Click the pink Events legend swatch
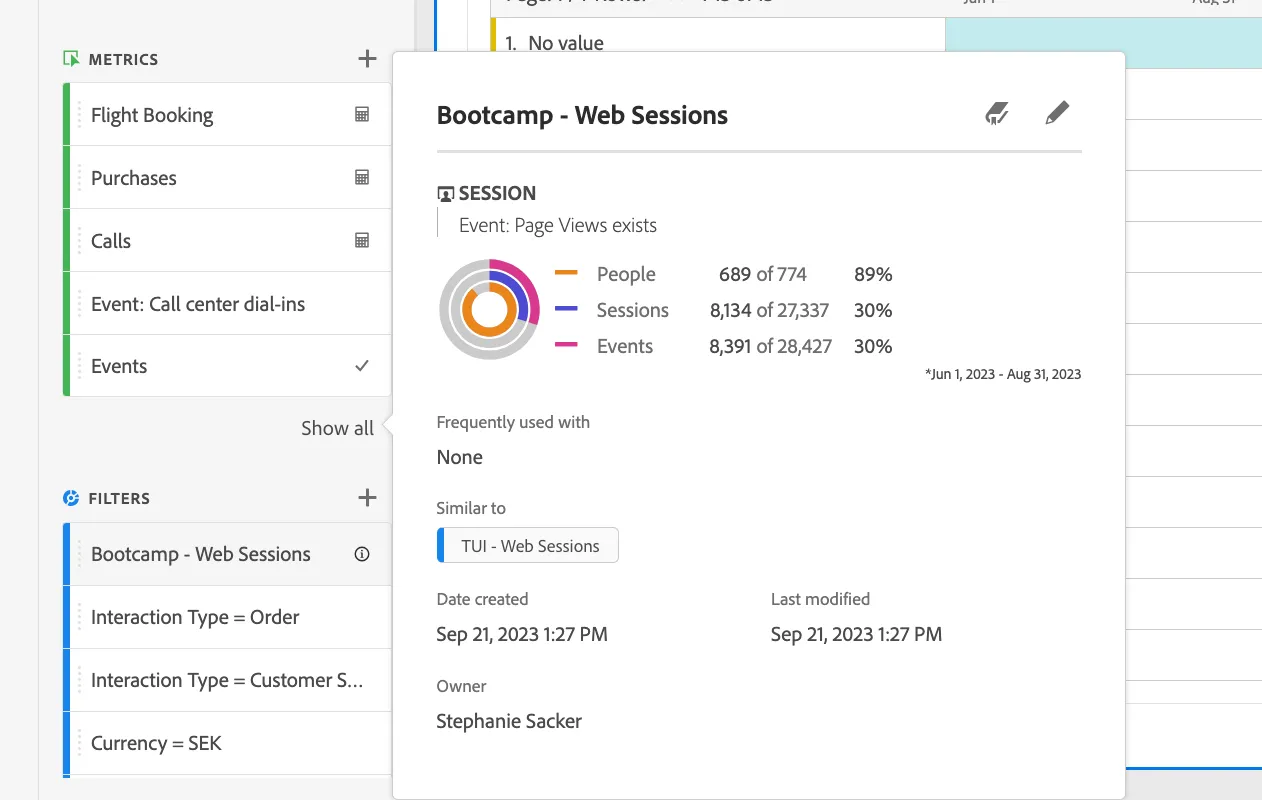 [x=566, y=345]
